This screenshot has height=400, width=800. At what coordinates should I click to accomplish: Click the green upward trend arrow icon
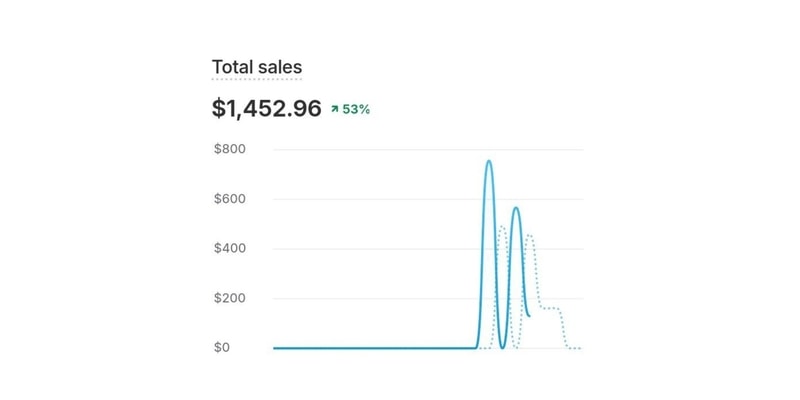[x=334, y=109]
